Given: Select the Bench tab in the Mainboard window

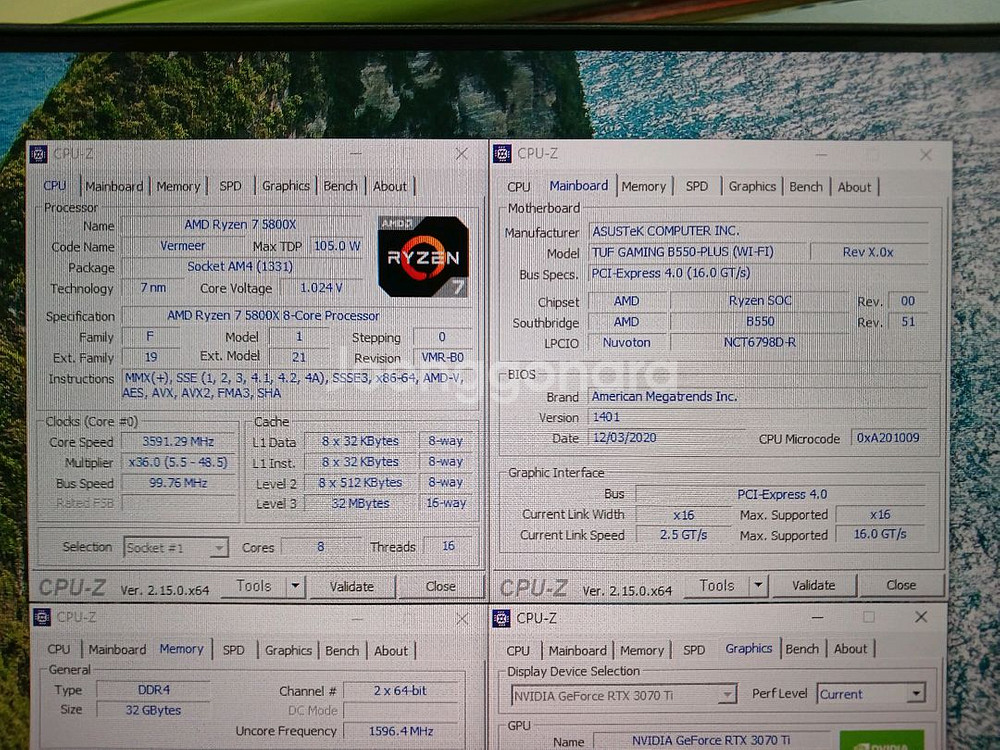Looking at the screenshot, I should coord(805,186).
